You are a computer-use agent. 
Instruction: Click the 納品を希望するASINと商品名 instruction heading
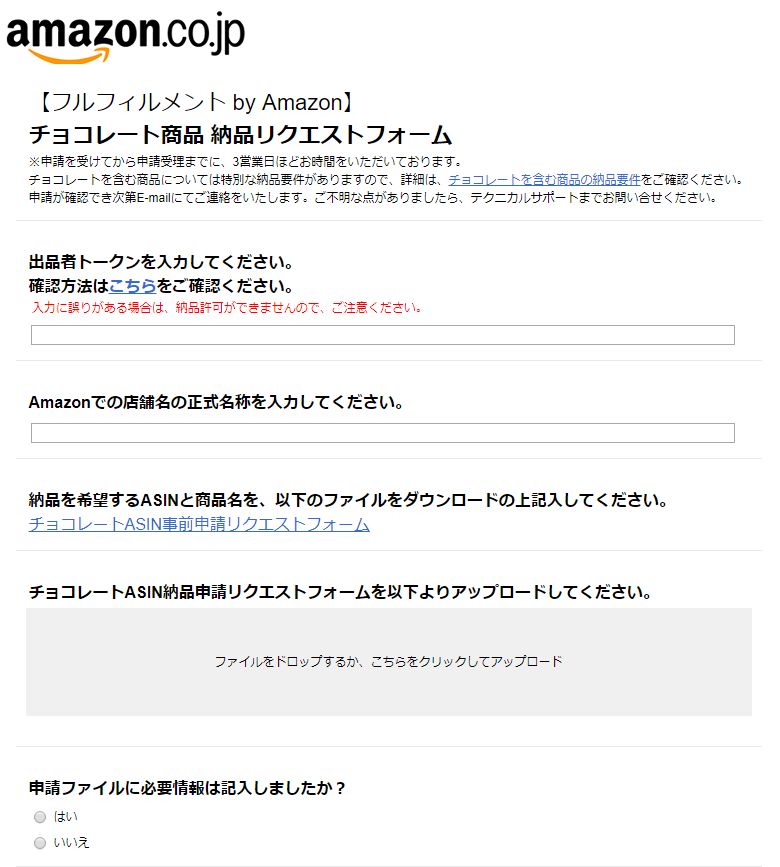click(348, 500)
